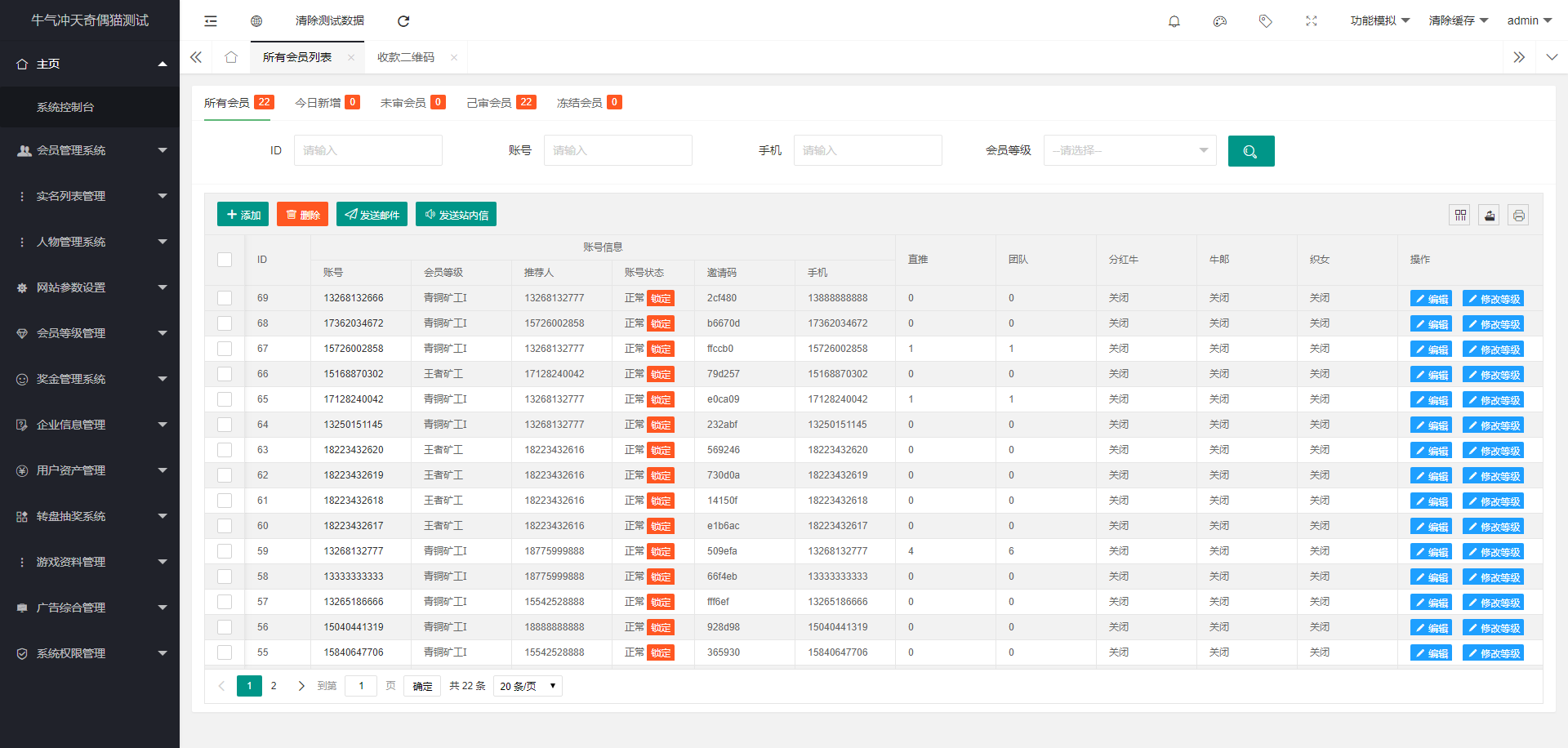
Task: Open the theme palette icon
Action: (1220, 21)
